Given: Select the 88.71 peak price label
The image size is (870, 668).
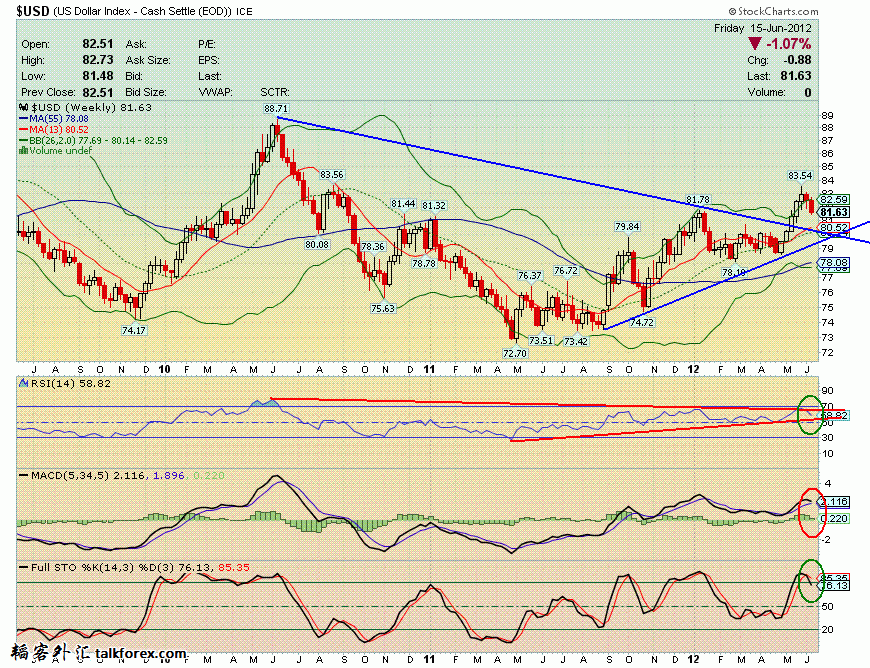Looking at the screenshot, I should [x=276, y=109].
